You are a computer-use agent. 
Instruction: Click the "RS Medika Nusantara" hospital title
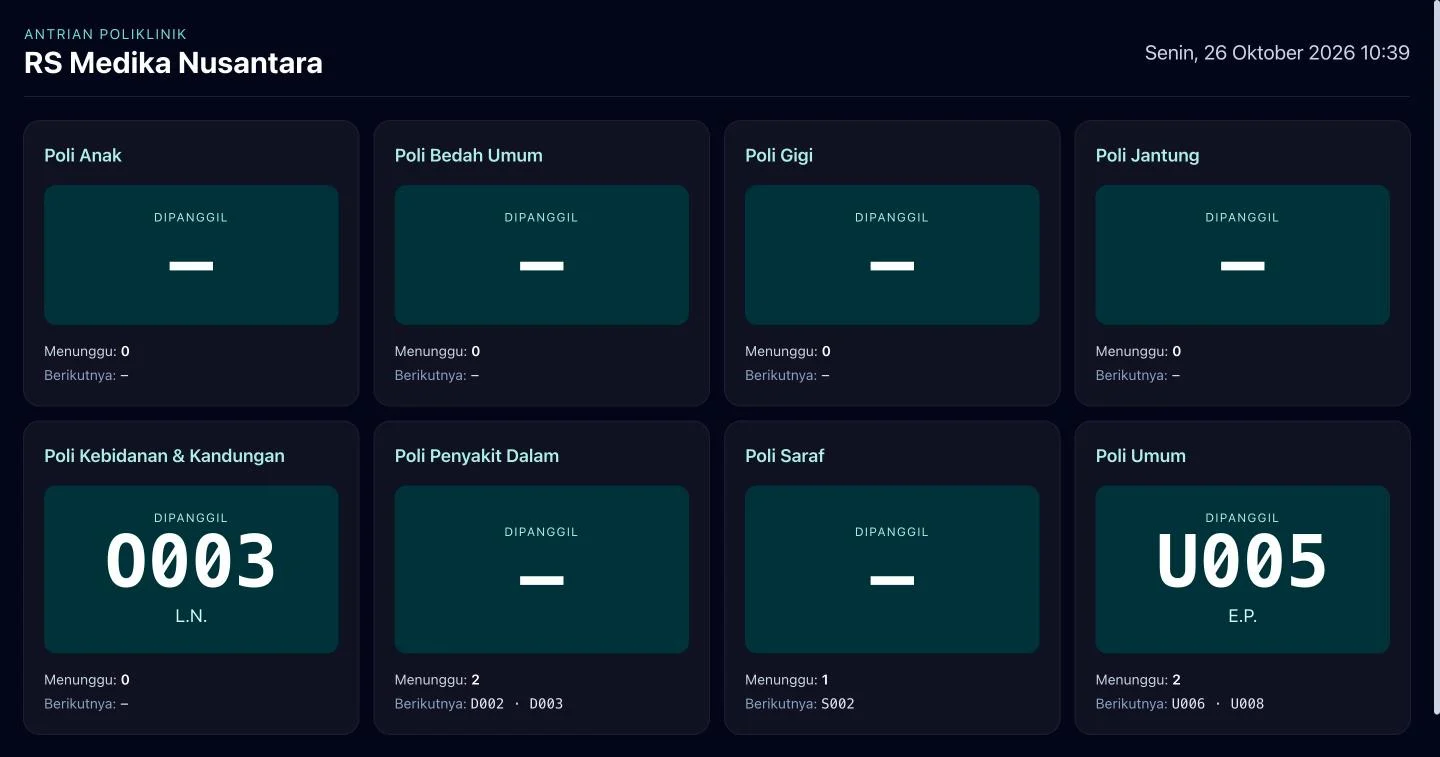[173, 63]
